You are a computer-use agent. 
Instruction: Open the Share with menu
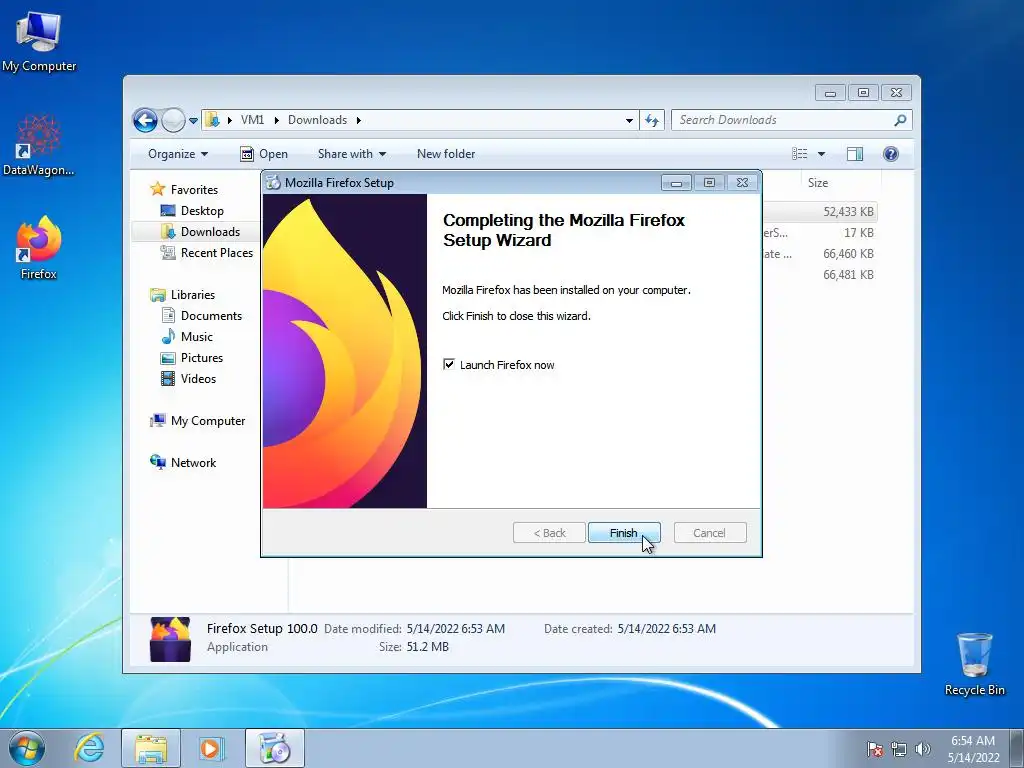tap(352, 154)
